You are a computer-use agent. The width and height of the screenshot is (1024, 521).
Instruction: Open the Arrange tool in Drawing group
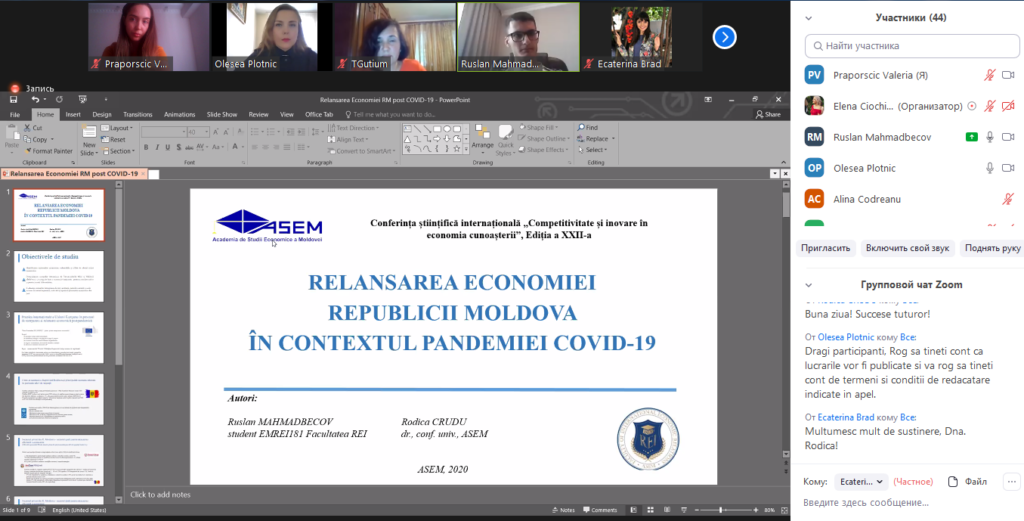tap(483, 137)
